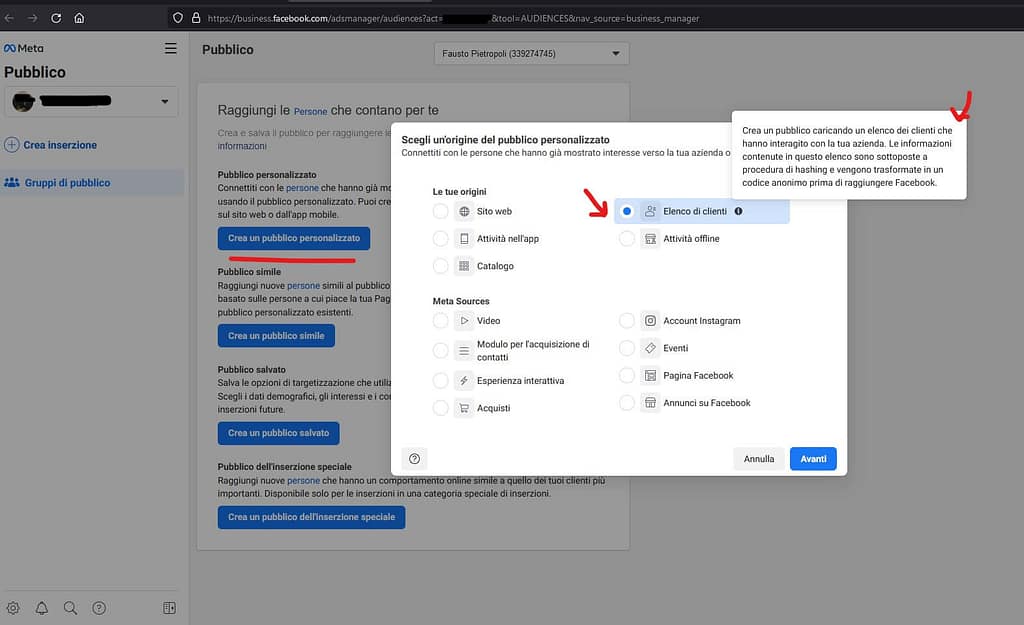Viewport: 1024px width, 625px height.
Task: Select the Sito web radio button
Action: [441, 212]
